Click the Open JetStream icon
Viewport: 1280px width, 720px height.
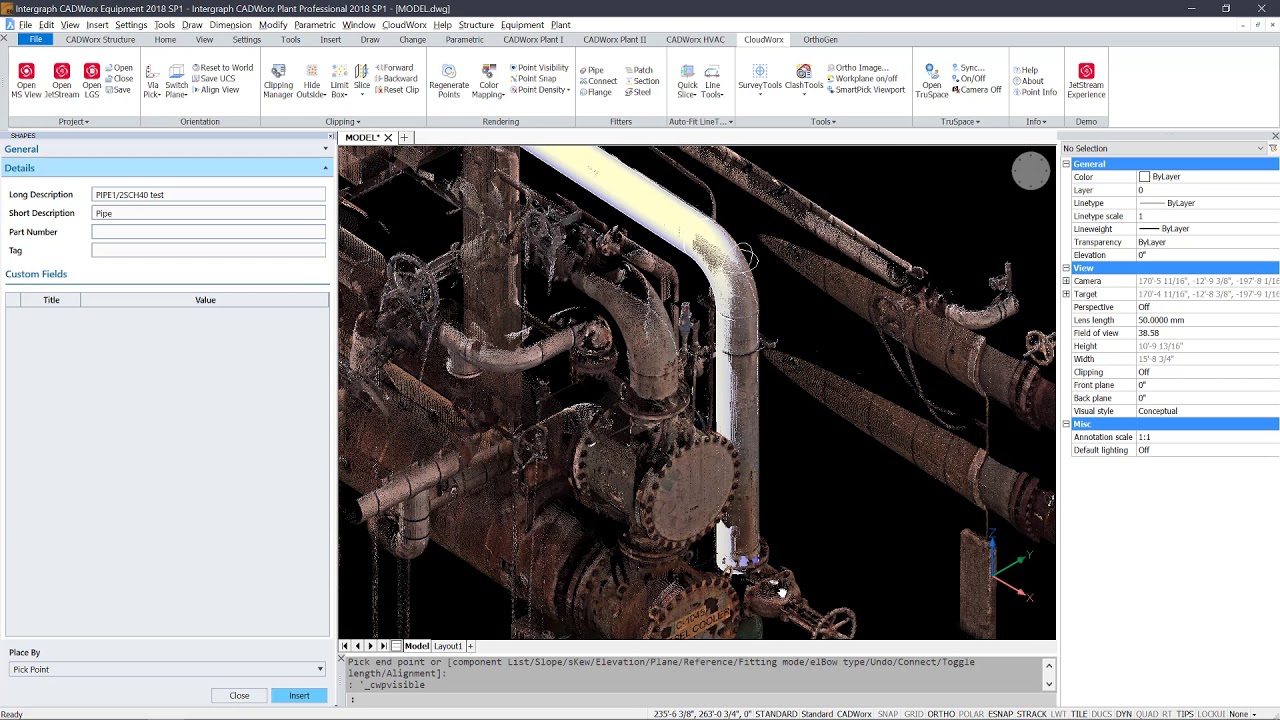click(61, 80)
